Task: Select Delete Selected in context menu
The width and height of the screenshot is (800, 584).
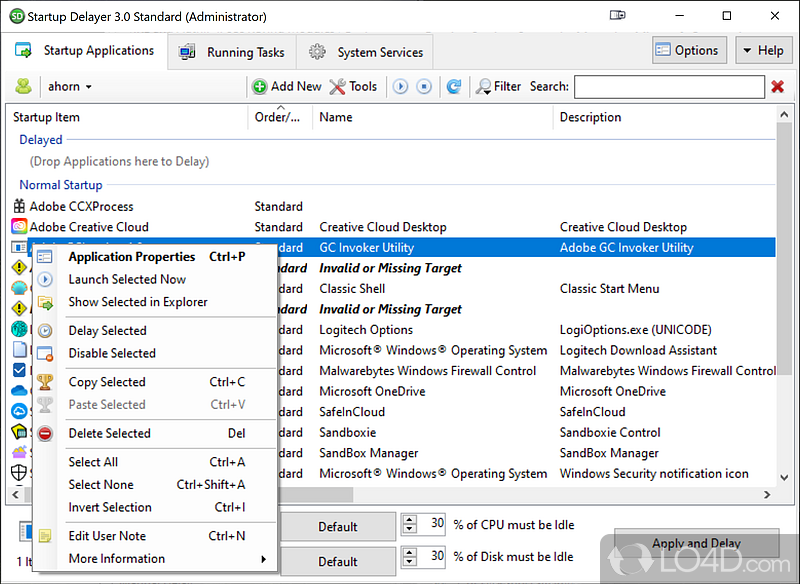Action: [x=109, y=434]
